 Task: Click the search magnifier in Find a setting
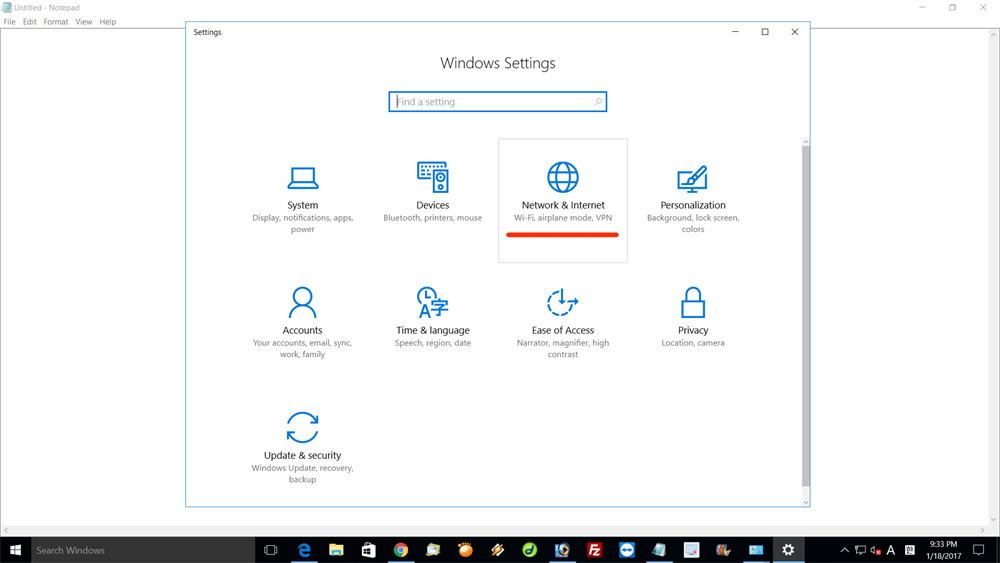click(598, 101)
